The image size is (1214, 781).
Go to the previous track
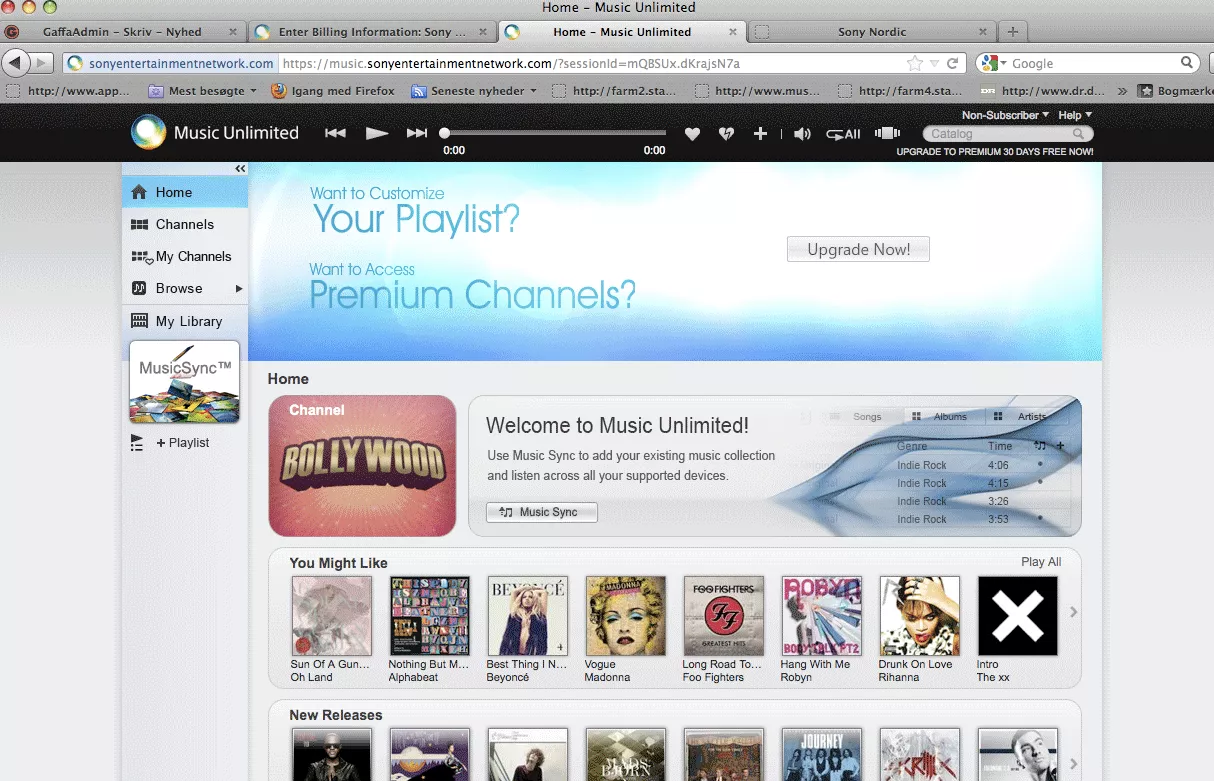335,133
